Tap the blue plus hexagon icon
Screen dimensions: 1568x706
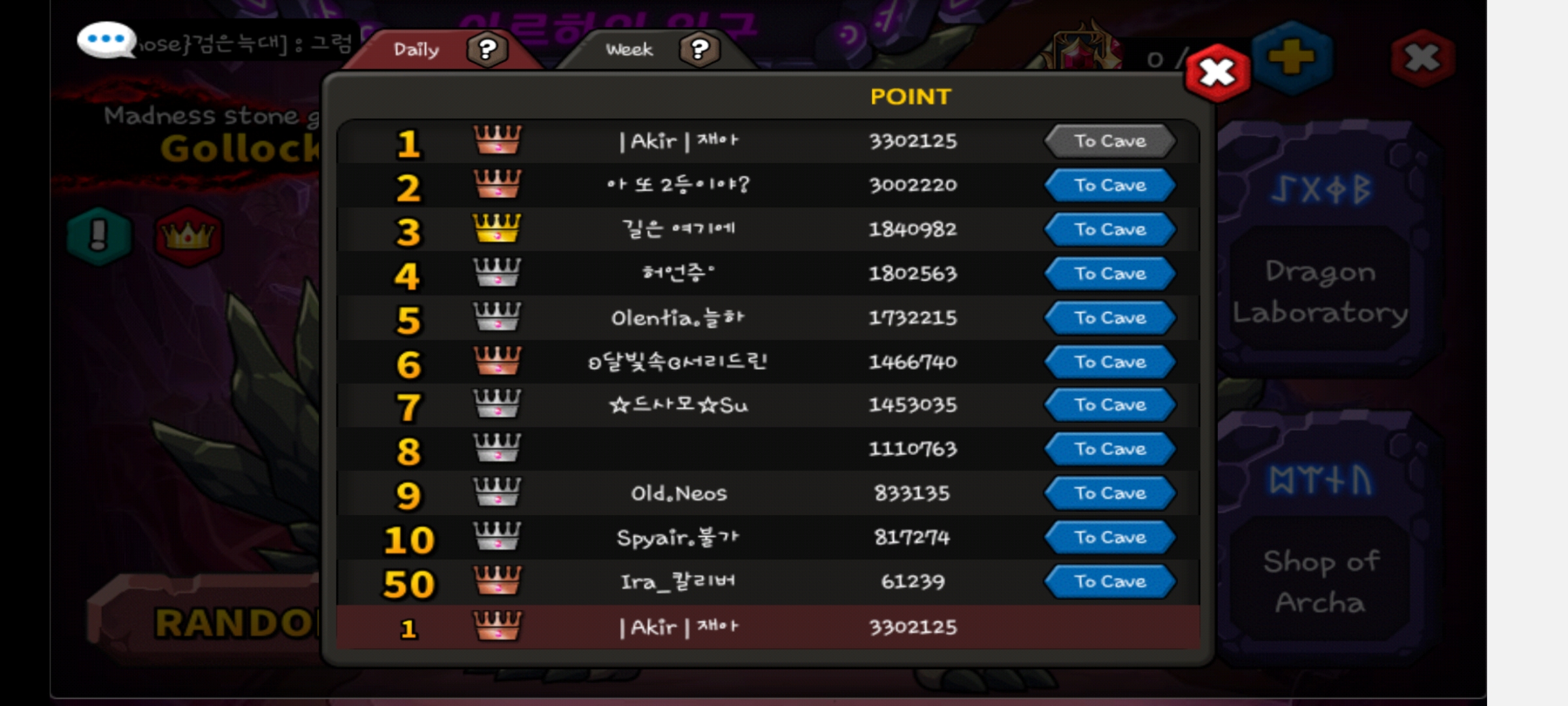tap(1292, 58)
